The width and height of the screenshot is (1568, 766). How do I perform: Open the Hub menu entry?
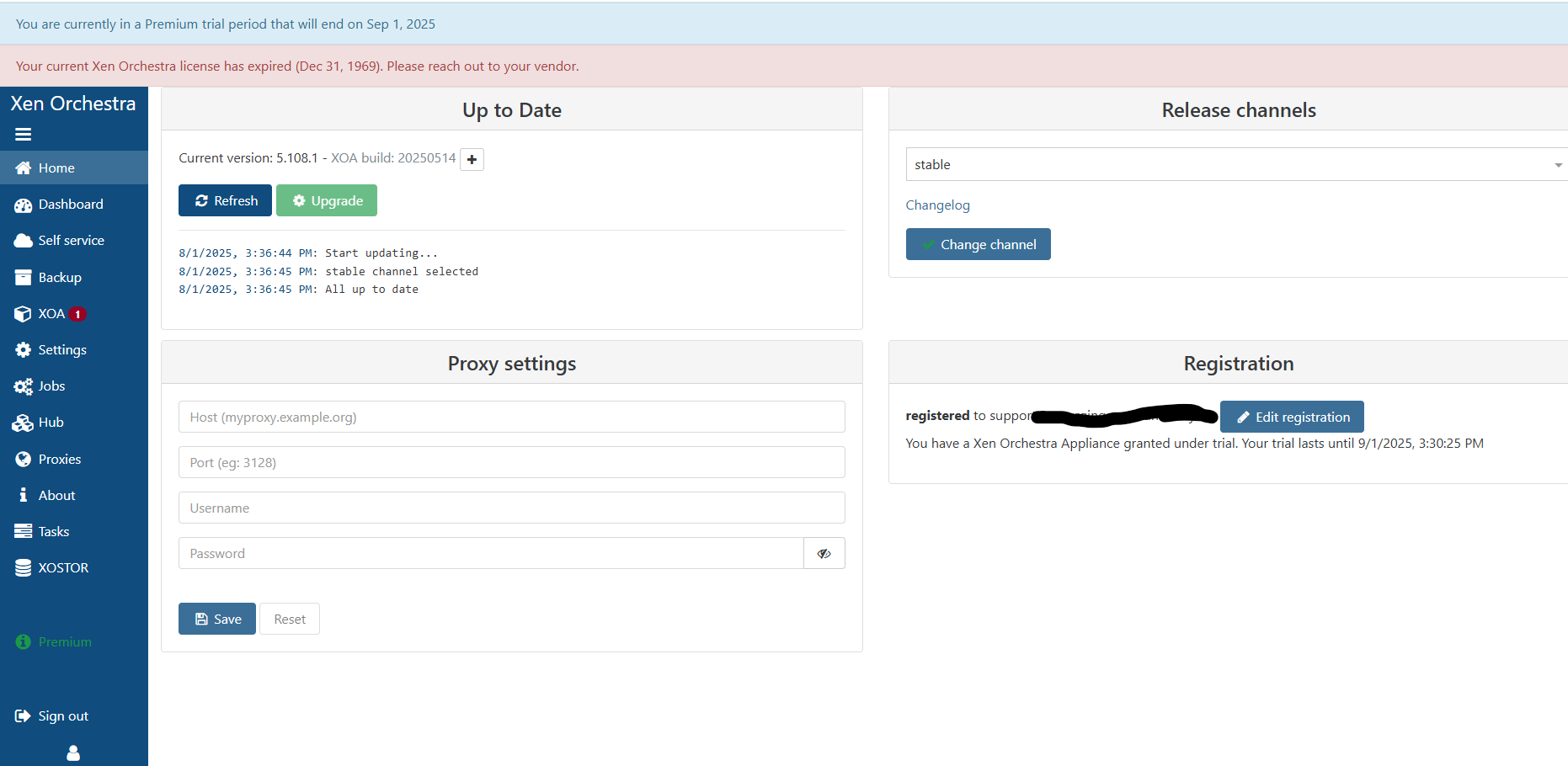[x=74, y=423]
